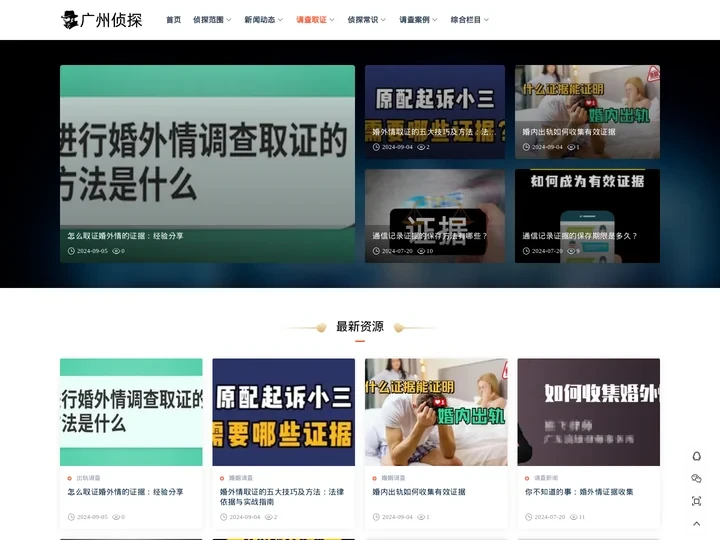720x540 pixels.
Task: Click clock icon in 你不知道的事 card
Action: point(529,517)
